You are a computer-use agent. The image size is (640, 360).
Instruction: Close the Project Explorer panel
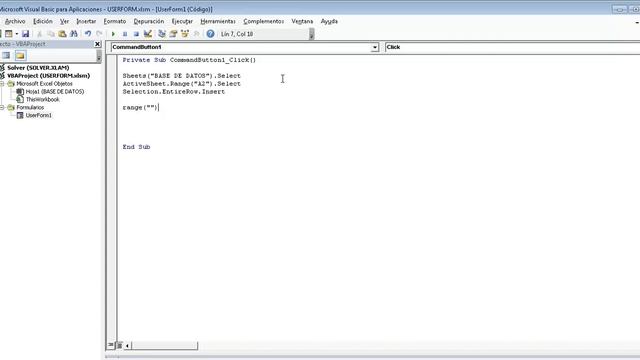tap(98, 44)
